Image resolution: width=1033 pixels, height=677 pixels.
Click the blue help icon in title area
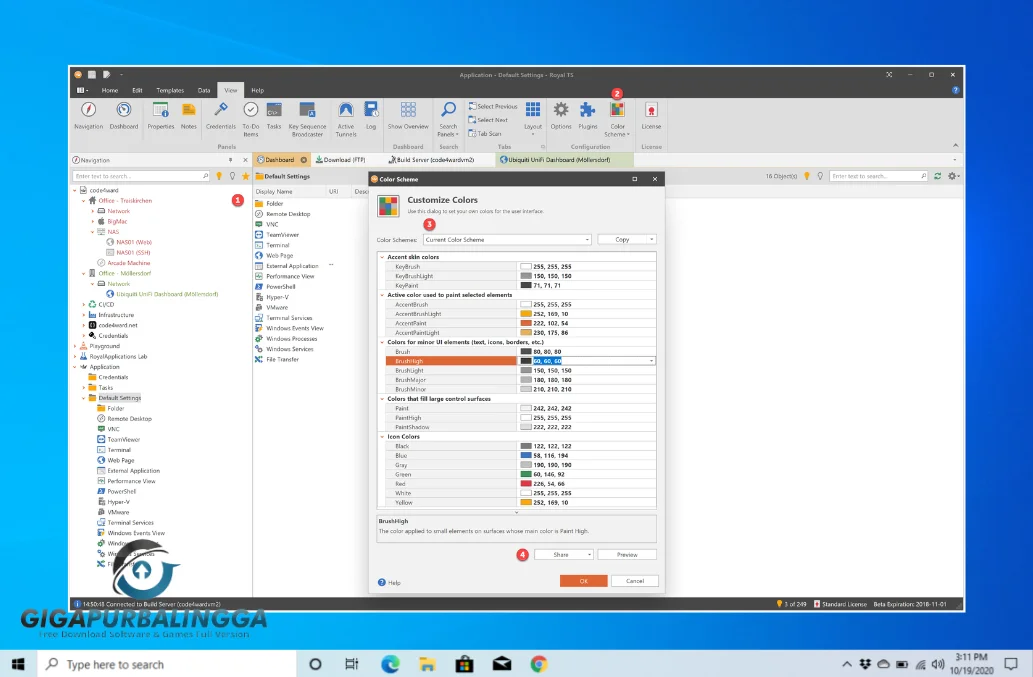click(955, 90)
